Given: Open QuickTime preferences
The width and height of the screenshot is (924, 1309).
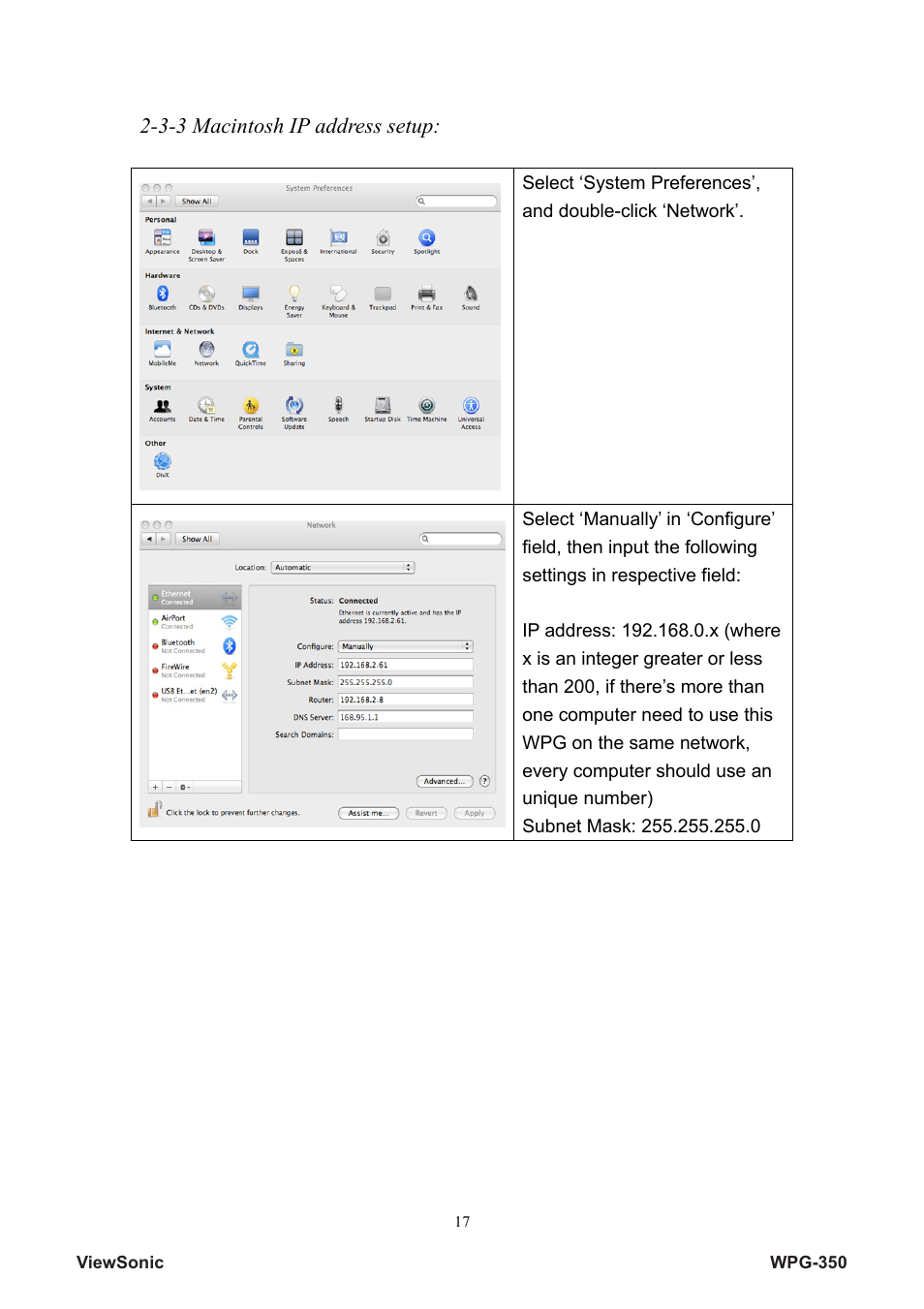Looking at the screenshot, I should (x=251, y=354).
